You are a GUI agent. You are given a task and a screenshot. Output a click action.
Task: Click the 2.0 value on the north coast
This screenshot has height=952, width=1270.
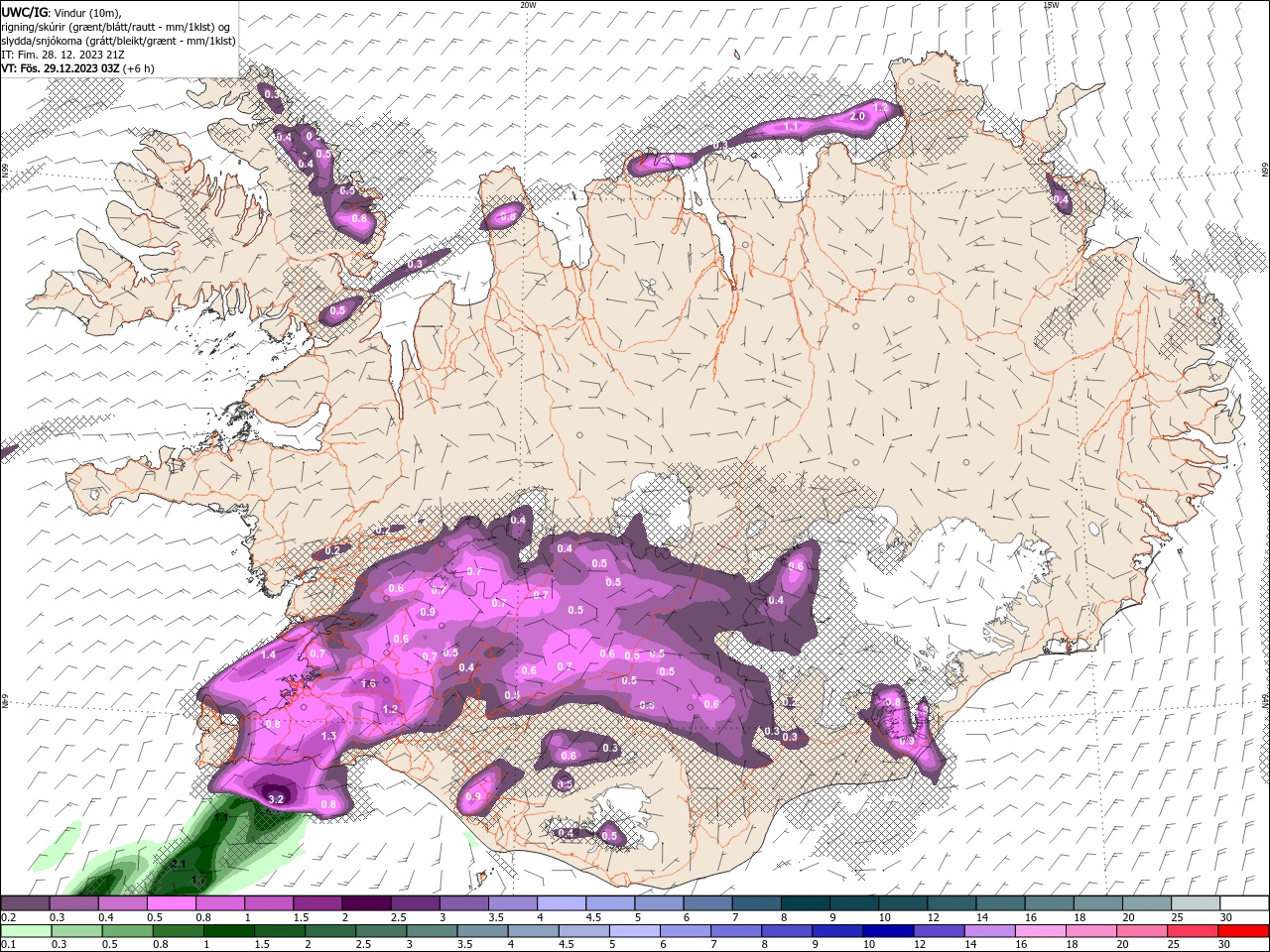(x=858, y=117)
